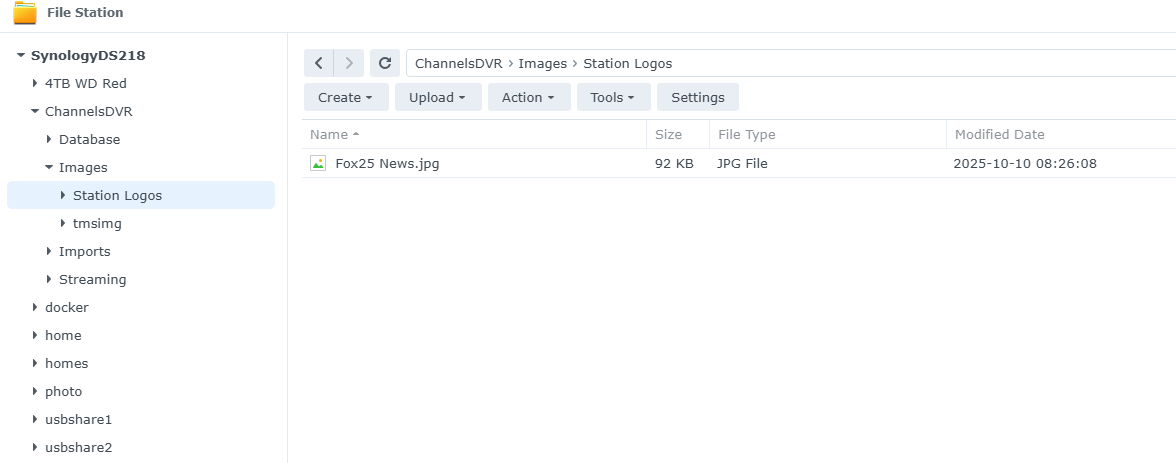Click Images in the breadcrumb path
This screenshot has height=463, width=1176.
point(543,63)
